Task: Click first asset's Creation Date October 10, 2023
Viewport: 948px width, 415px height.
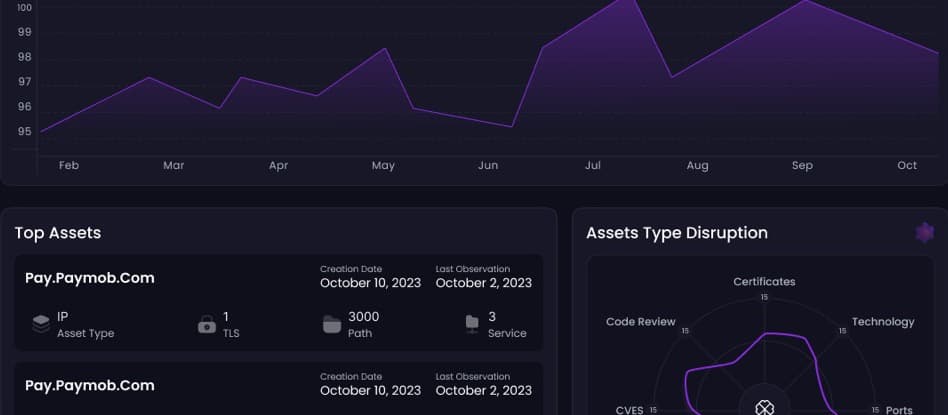Action: pyautogui.click(x=371, y=283)
